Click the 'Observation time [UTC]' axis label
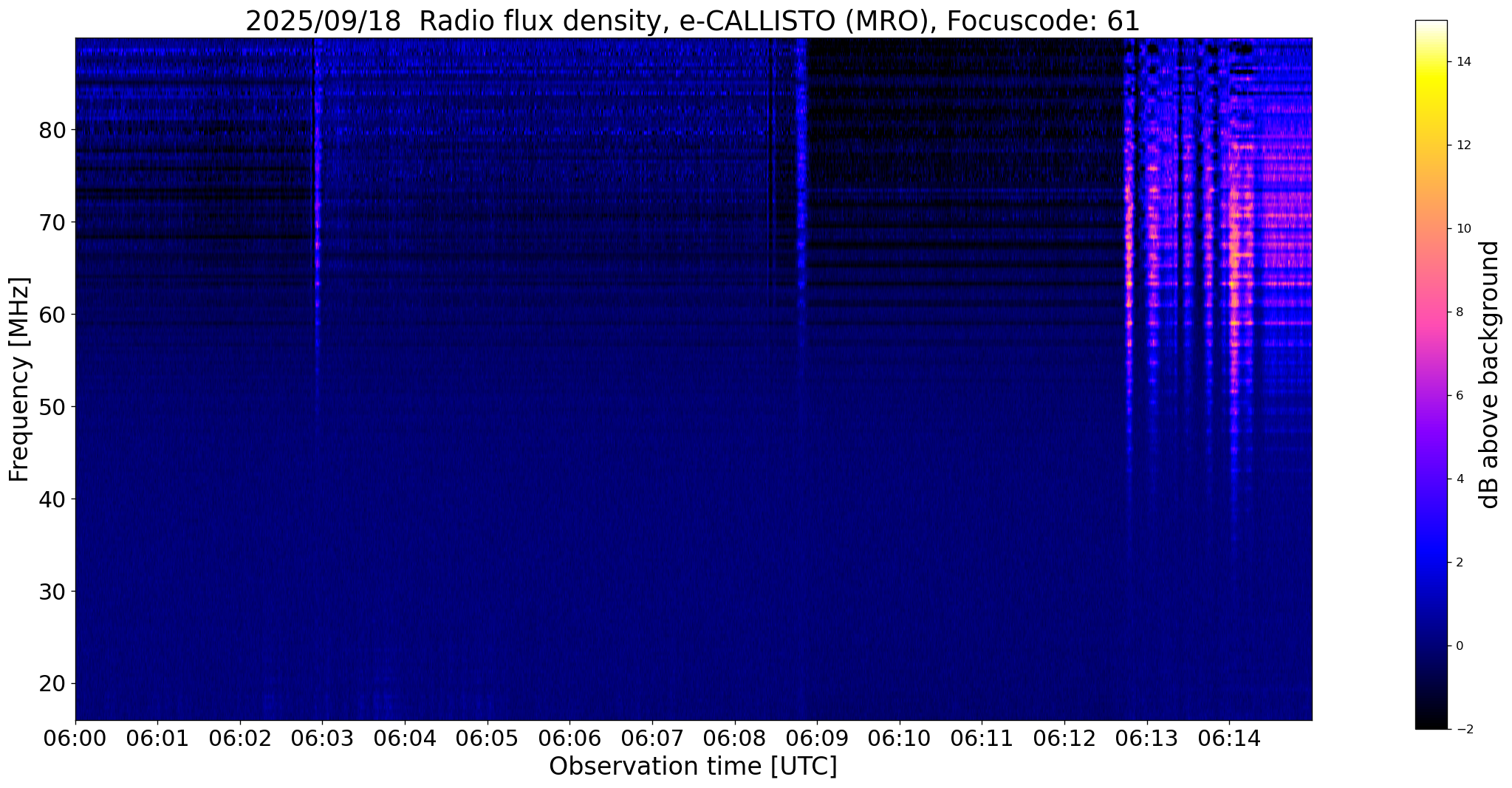The image size is (1512, 788). click(x=693, y=767)
